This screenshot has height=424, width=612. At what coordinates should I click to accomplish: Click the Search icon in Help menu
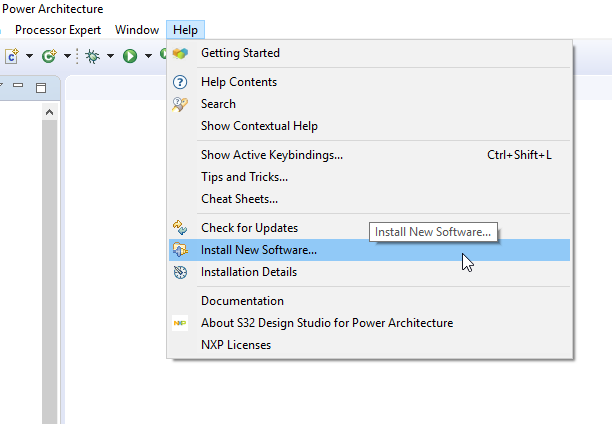coord(180,104)
